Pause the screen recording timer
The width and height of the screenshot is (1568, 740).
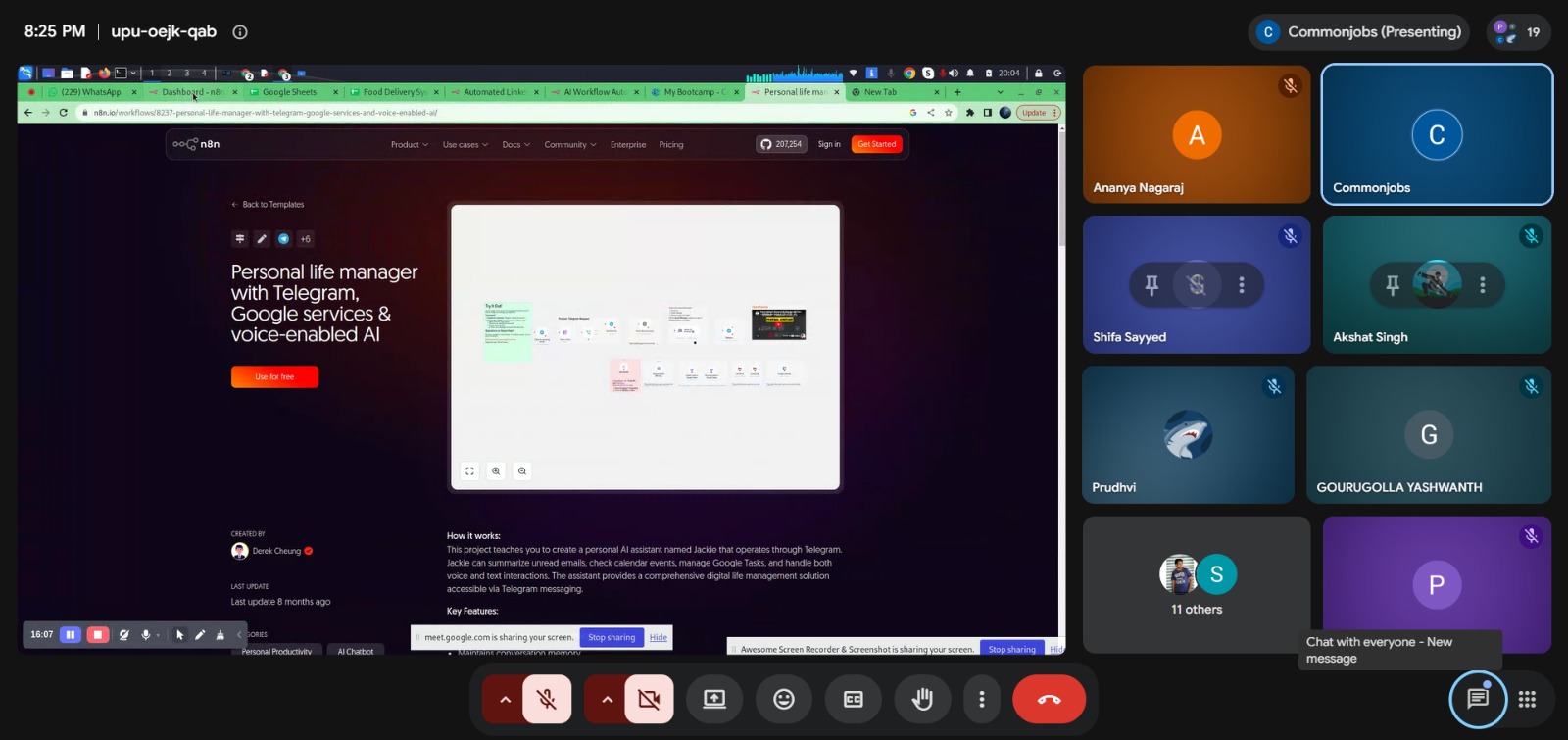71,634
